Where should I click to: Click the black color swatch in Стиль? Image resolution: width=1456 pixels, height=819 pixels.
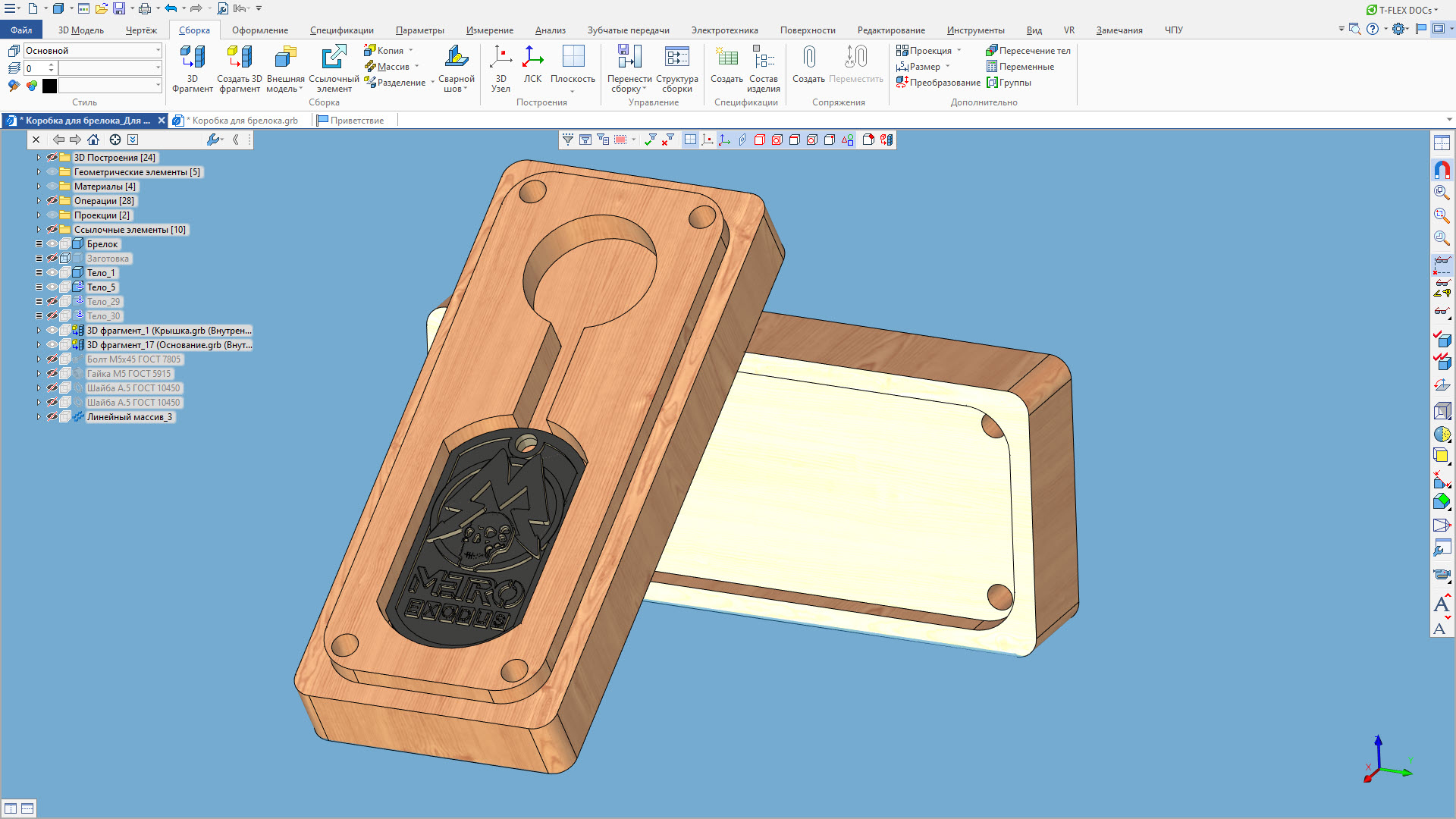click(x=50, y=86)
